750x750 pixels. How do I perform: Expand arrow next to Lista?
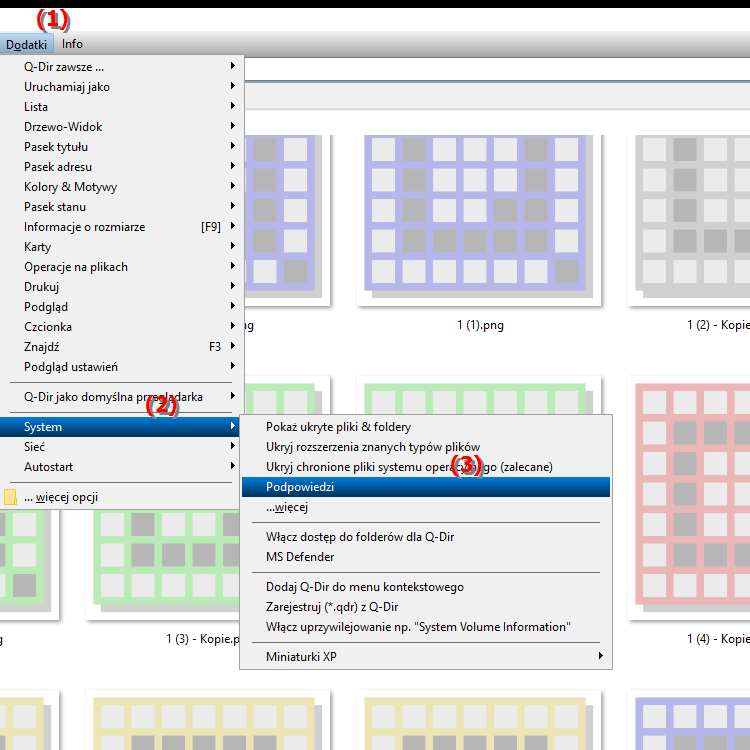[x=233, y=106]
